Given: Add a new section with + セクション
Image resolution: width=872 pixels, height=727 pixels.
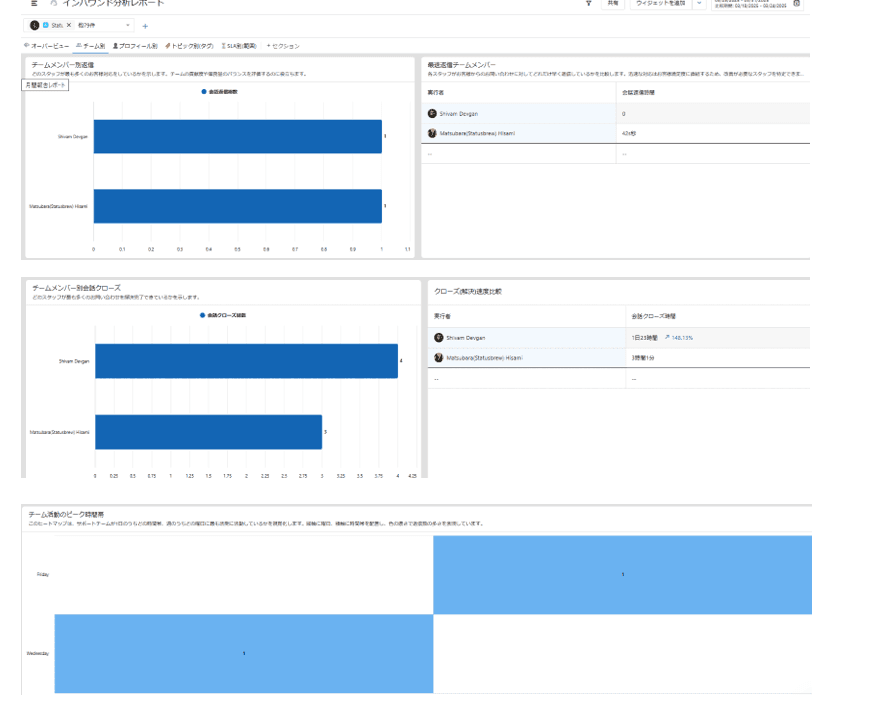Looking at the screenshot, I should click(x=282, y=46).
